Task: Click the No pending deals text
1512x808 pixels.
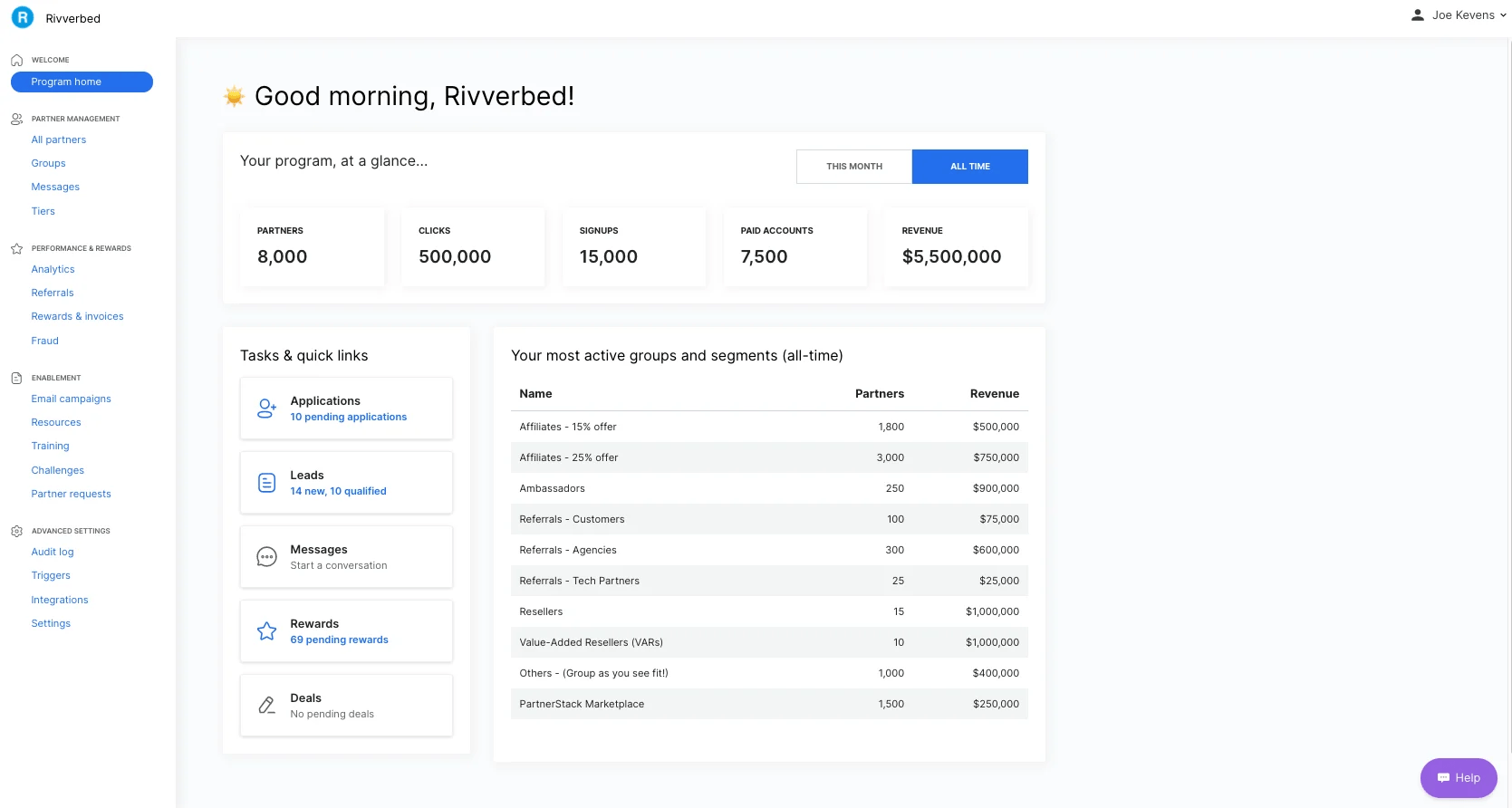Action: (332, 714)
